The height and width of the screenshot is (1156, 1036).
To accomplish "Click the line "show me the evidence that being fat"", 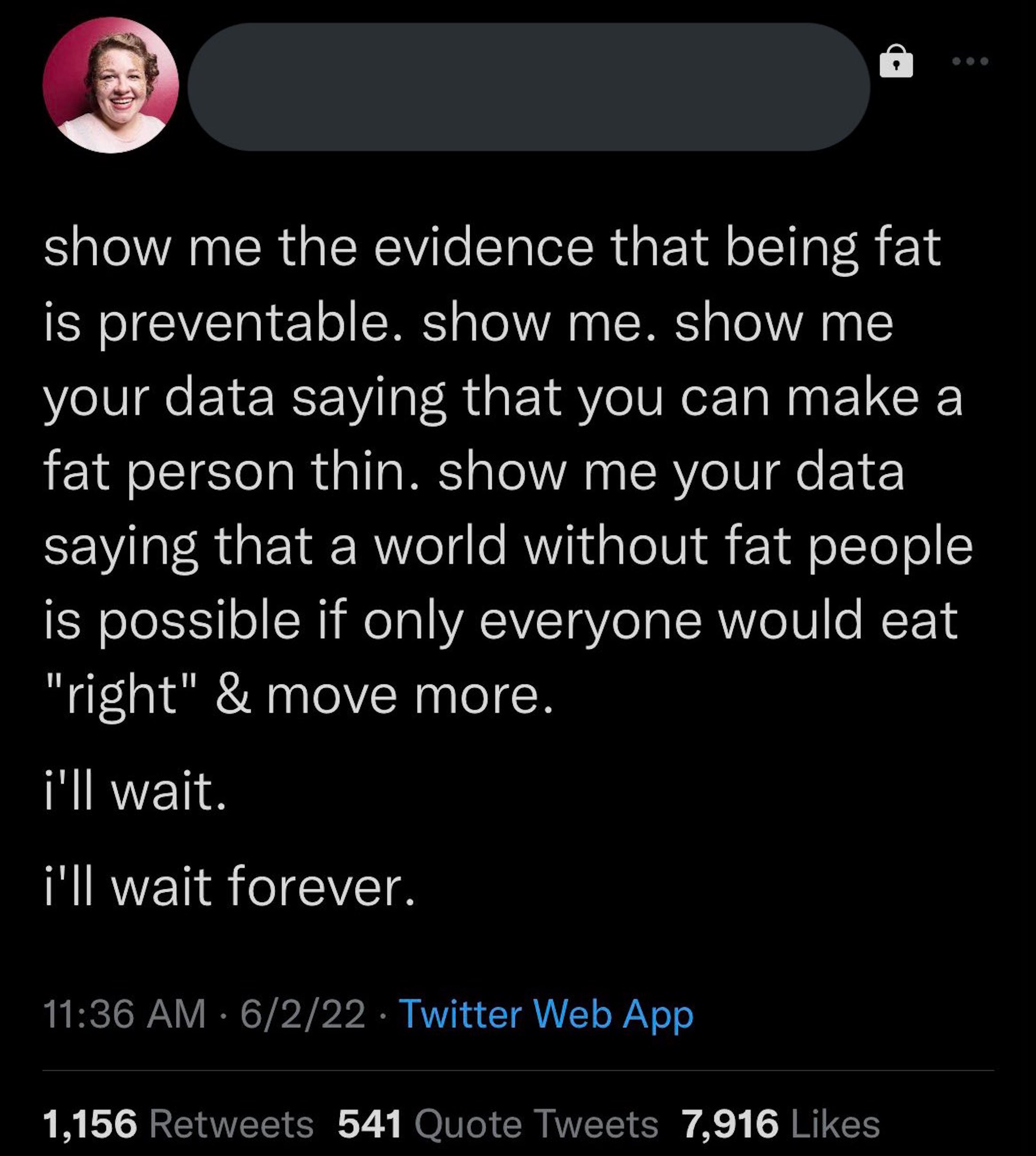I will point(492,248).
